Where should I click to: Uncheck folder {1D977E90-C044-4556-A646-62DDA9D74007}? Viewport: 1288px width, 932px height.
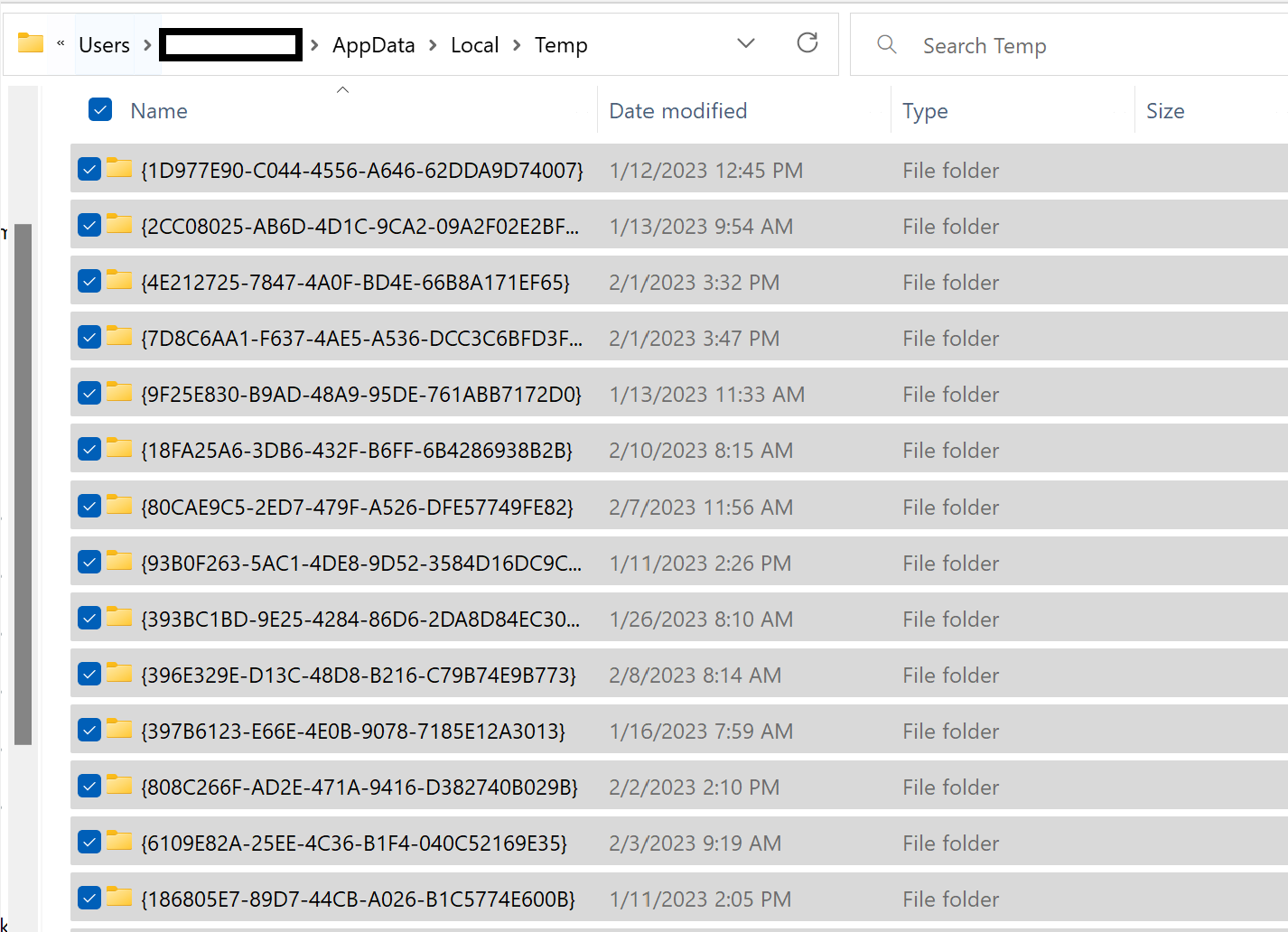point(89,169)
